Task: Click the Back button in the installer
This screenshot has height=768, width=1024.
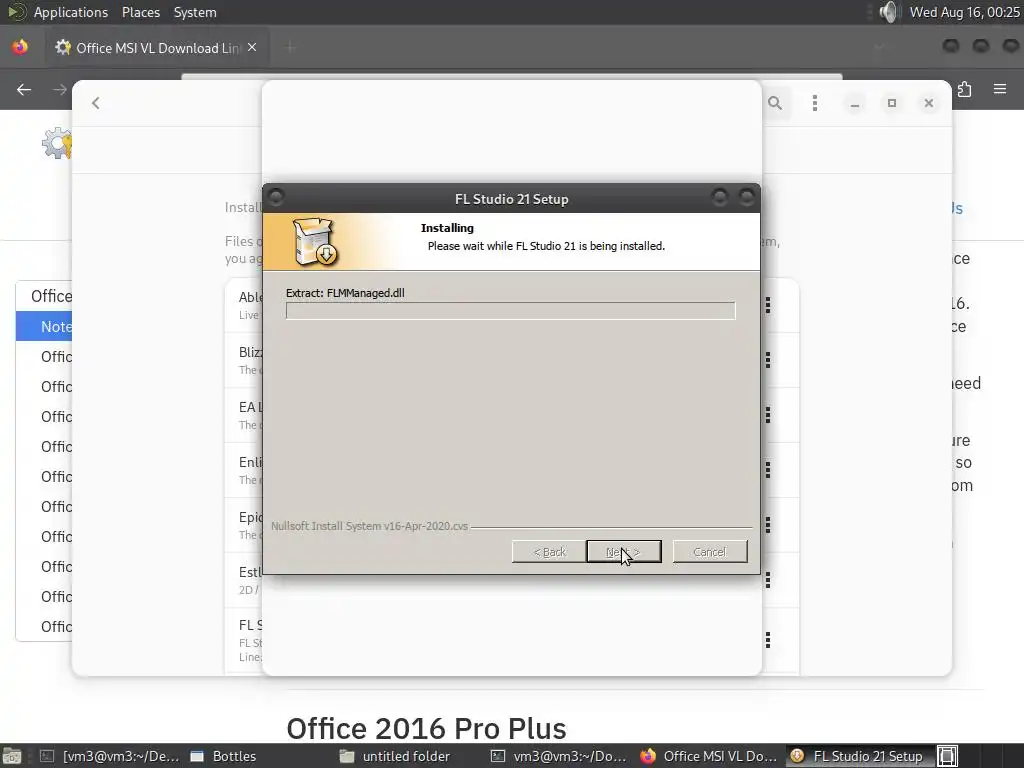Action: pos(549,552)
